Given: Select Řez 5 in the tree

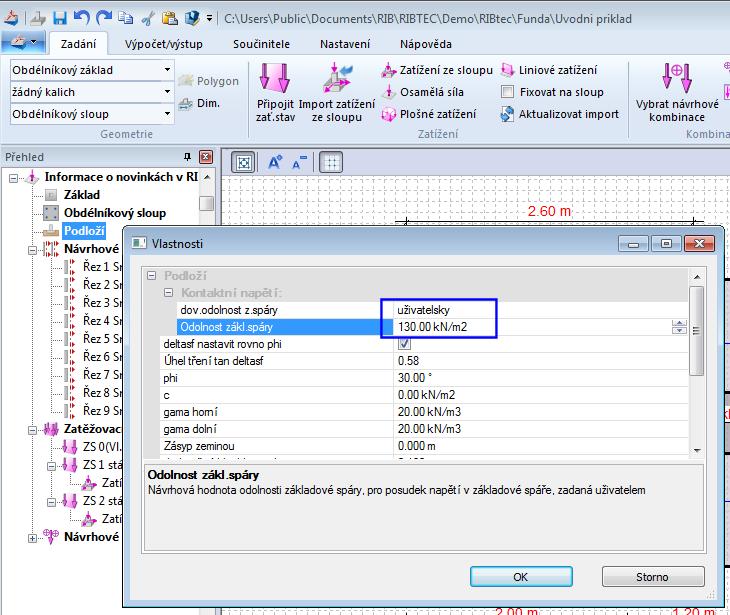Looking at the screenshot, I should pyautogui.click(x=101, y=338).
